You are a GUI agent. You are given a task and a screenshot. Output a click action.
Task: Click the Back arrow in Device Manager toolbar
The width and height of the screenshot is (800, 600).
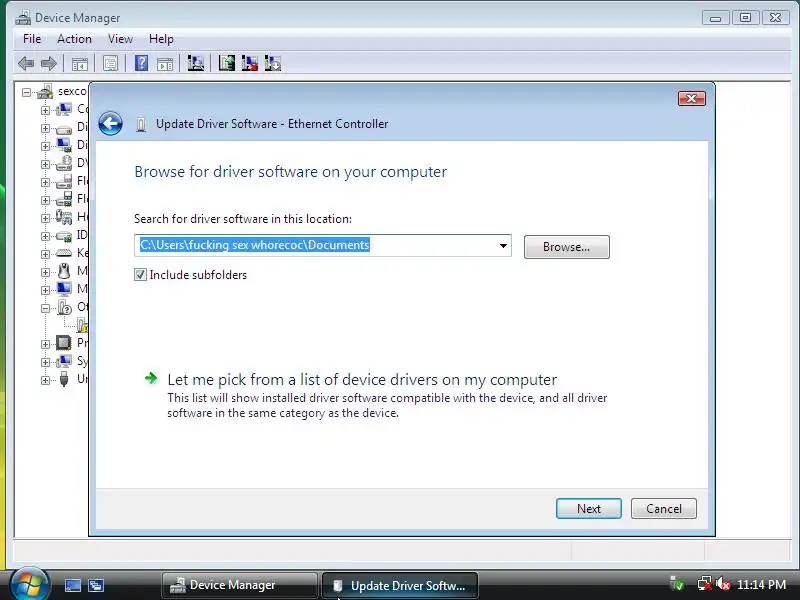(x=26, y=64)
